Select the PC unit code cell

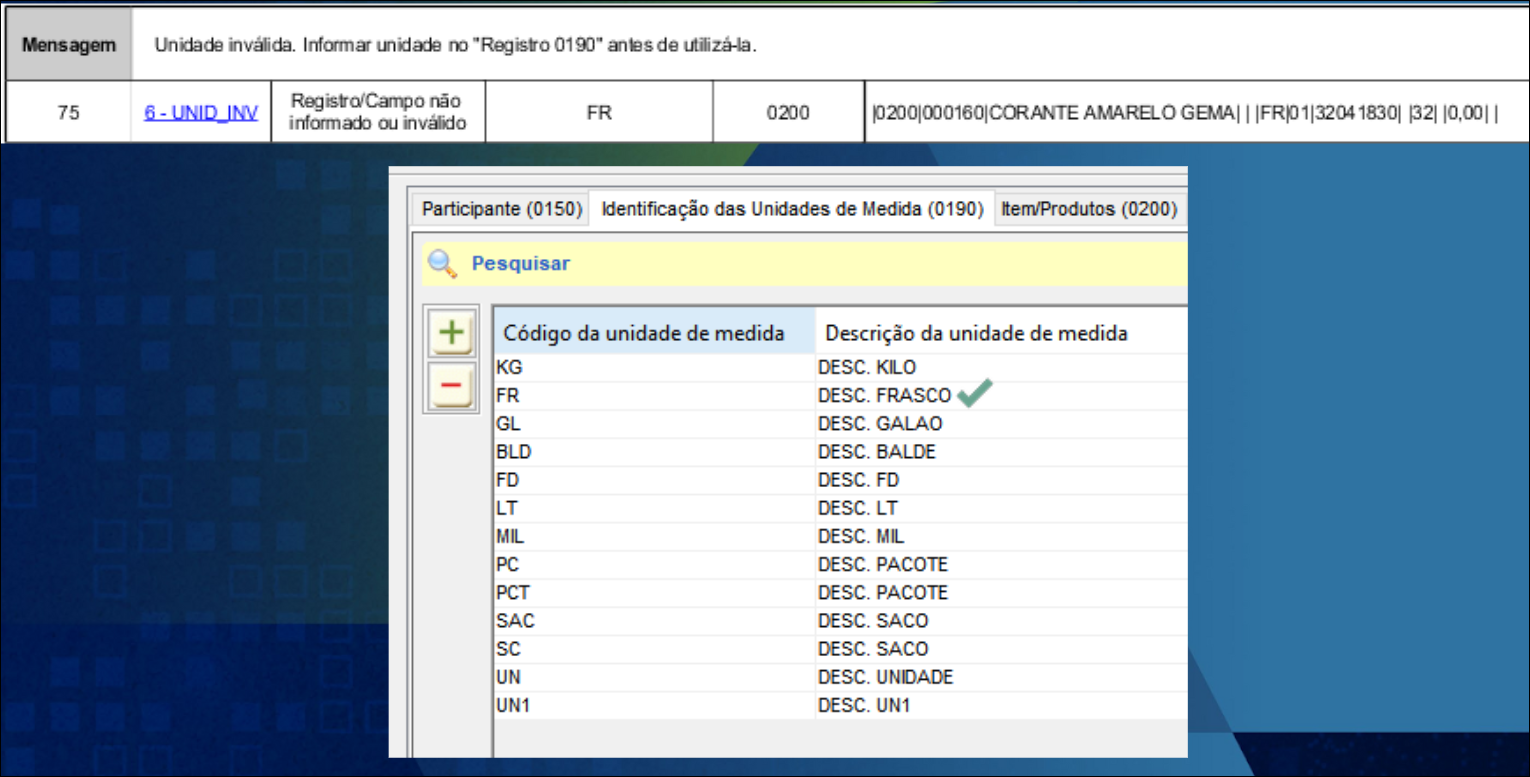(654, 565)
